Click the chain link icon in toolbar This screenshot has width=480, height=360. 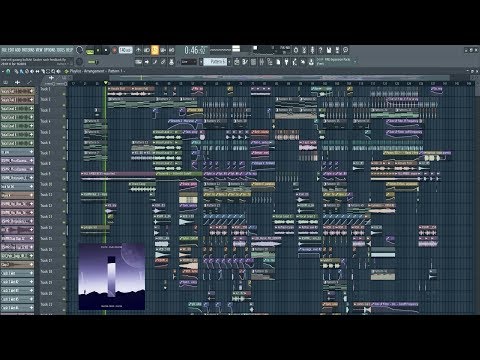point(163,62)
